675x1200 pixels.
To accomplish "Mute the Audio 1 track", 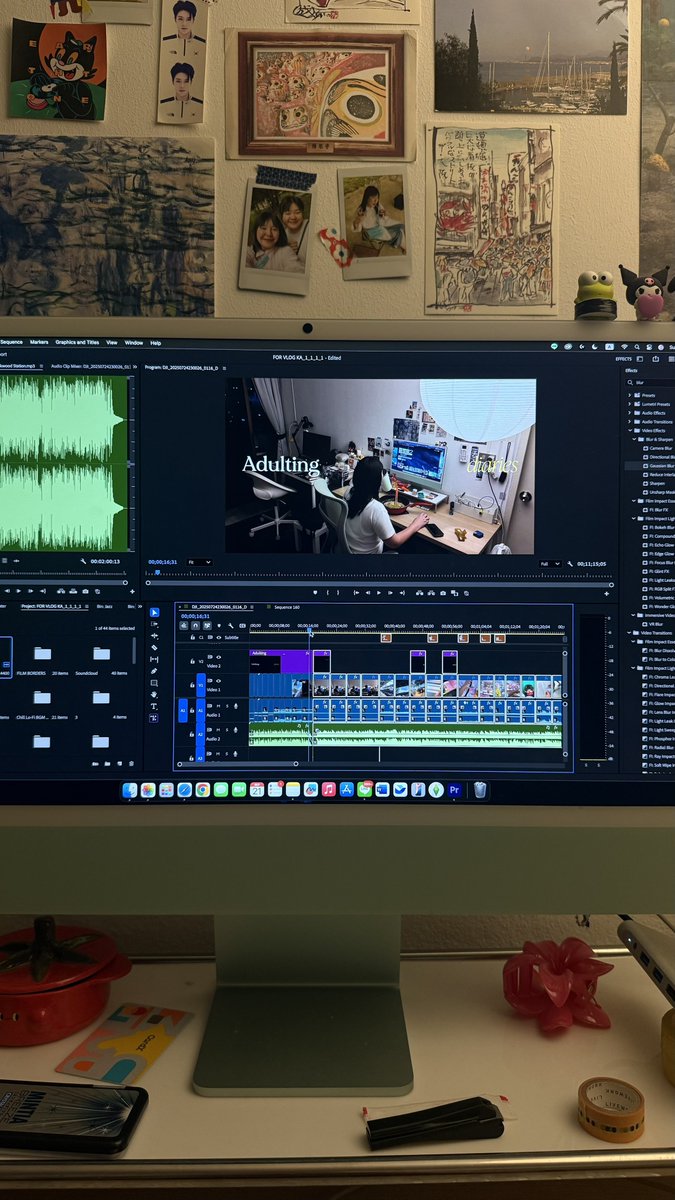I will point(218,706).
